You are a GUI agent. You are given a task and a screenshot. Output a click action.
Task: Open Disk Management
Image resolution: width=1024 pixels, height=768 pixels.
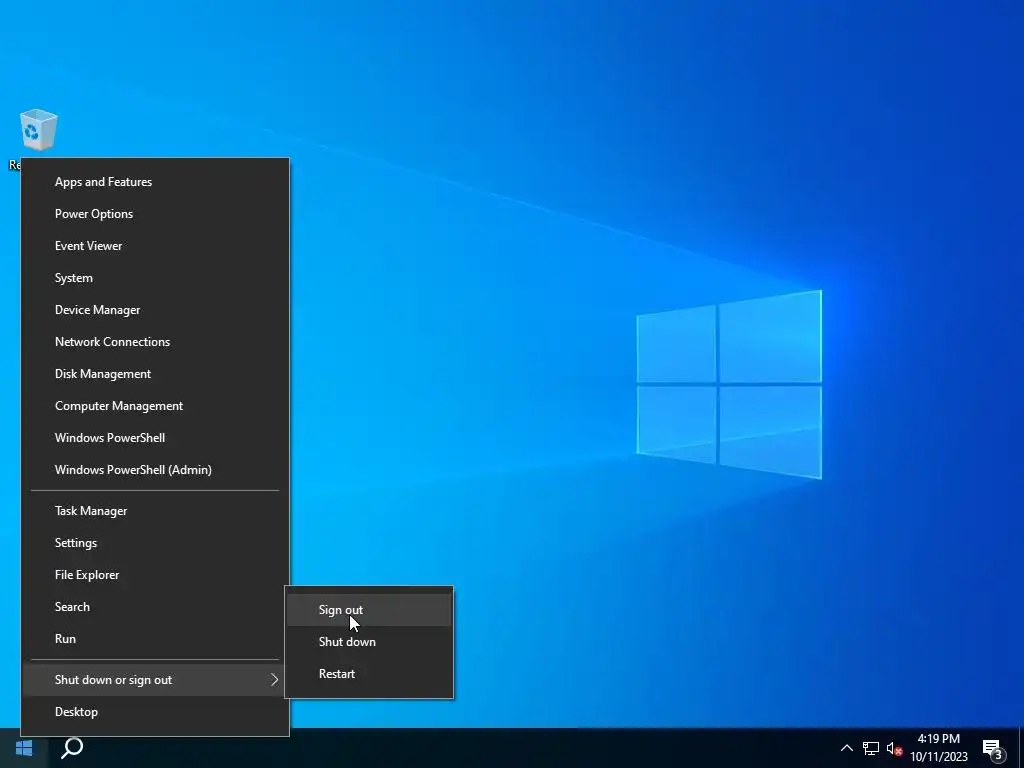pos(155,374)
